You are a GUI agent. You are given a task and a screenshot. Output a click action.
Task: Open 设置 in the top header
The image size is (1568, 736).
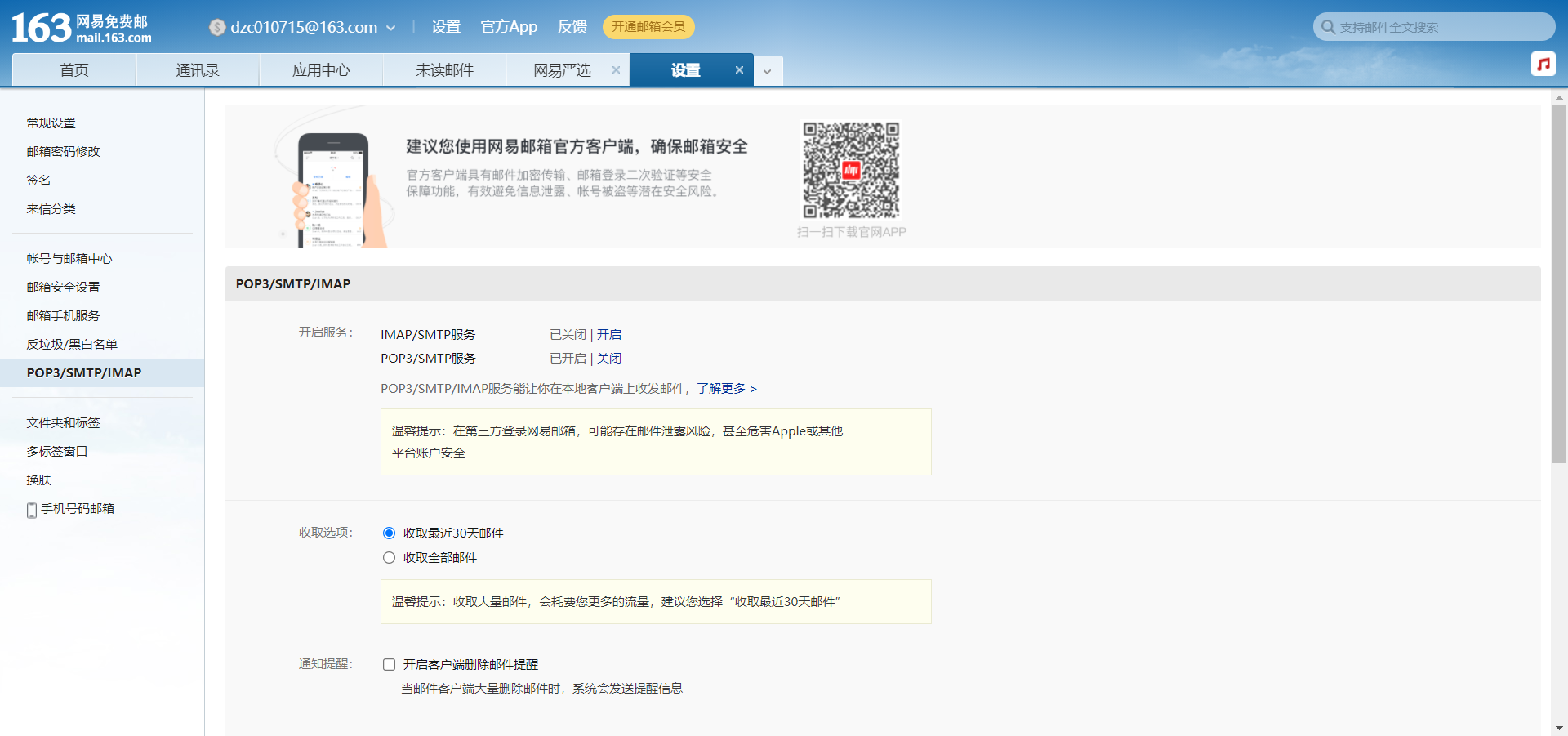click(x=446, y=27)
